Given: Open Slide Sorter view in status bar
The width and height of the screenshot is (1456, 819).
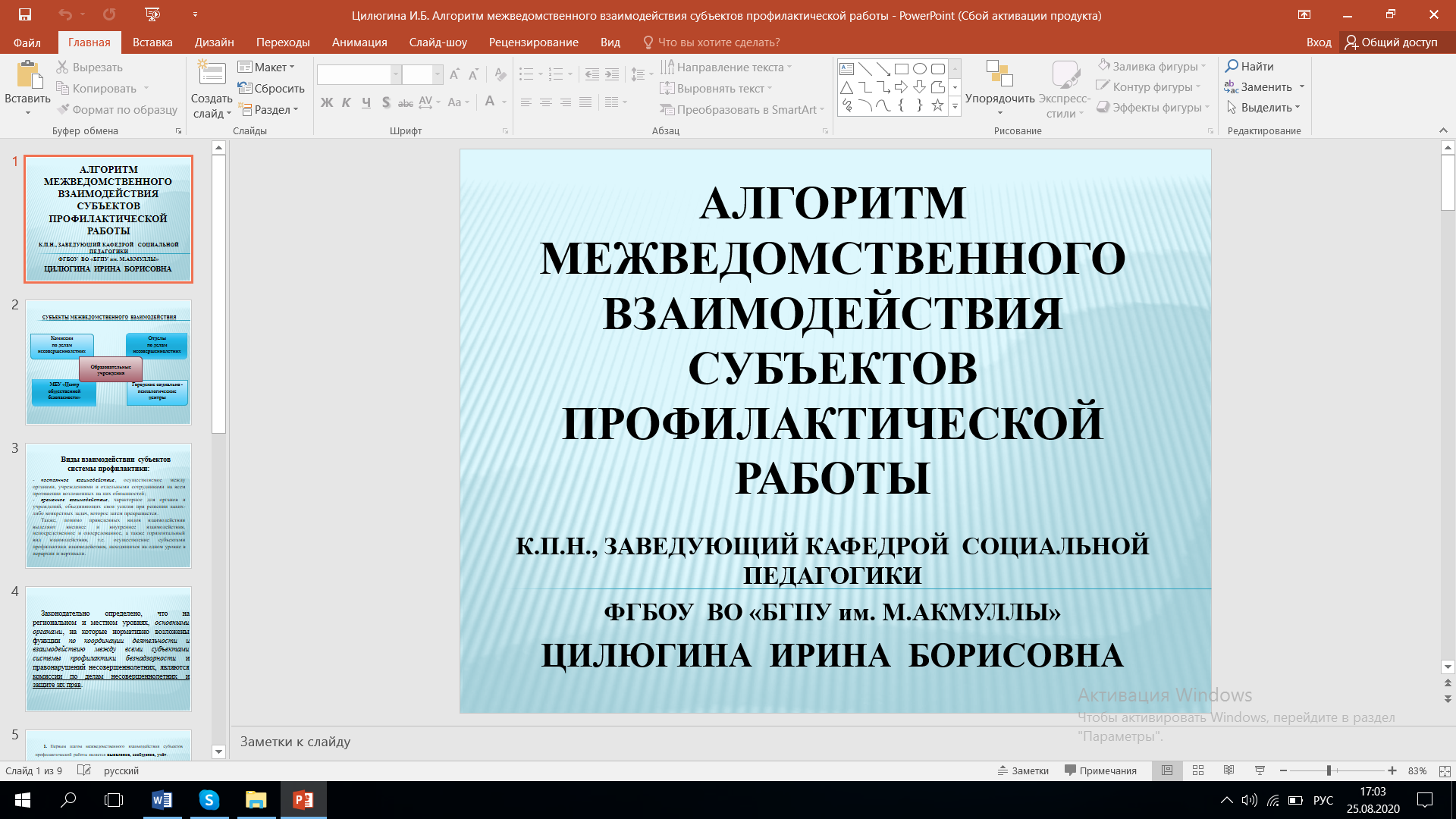Looking at the screenshot, I should [x=1198, y=770].
